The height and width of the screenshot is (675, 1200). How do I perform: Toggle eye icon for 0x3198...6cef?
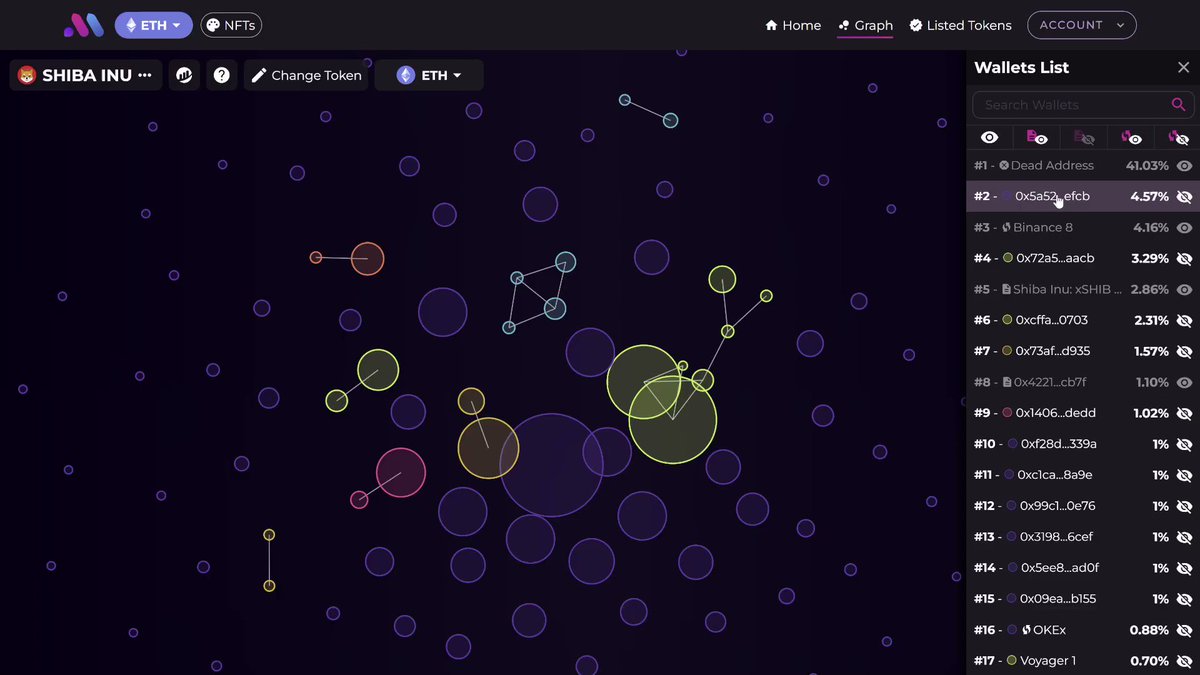1185,538
